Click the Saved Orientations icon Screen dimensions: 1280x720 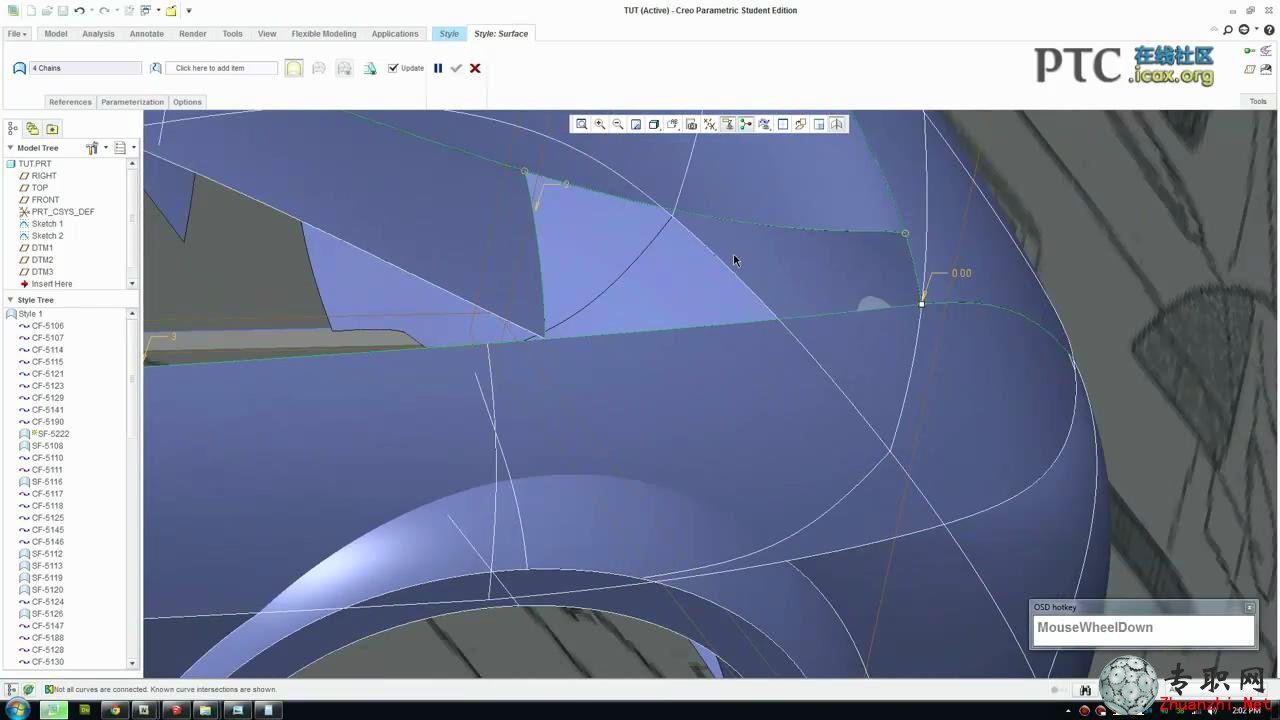click(672, 124)
